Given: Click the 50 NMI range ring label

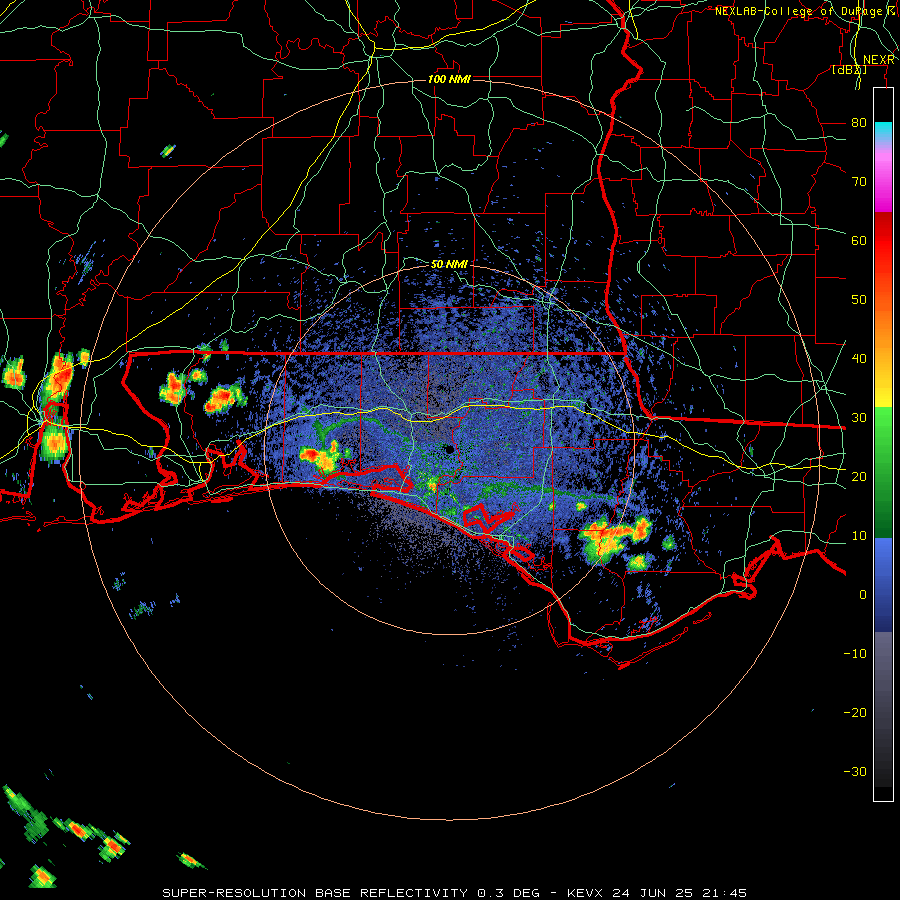Looking at the screenshot, I should point(449,265).
